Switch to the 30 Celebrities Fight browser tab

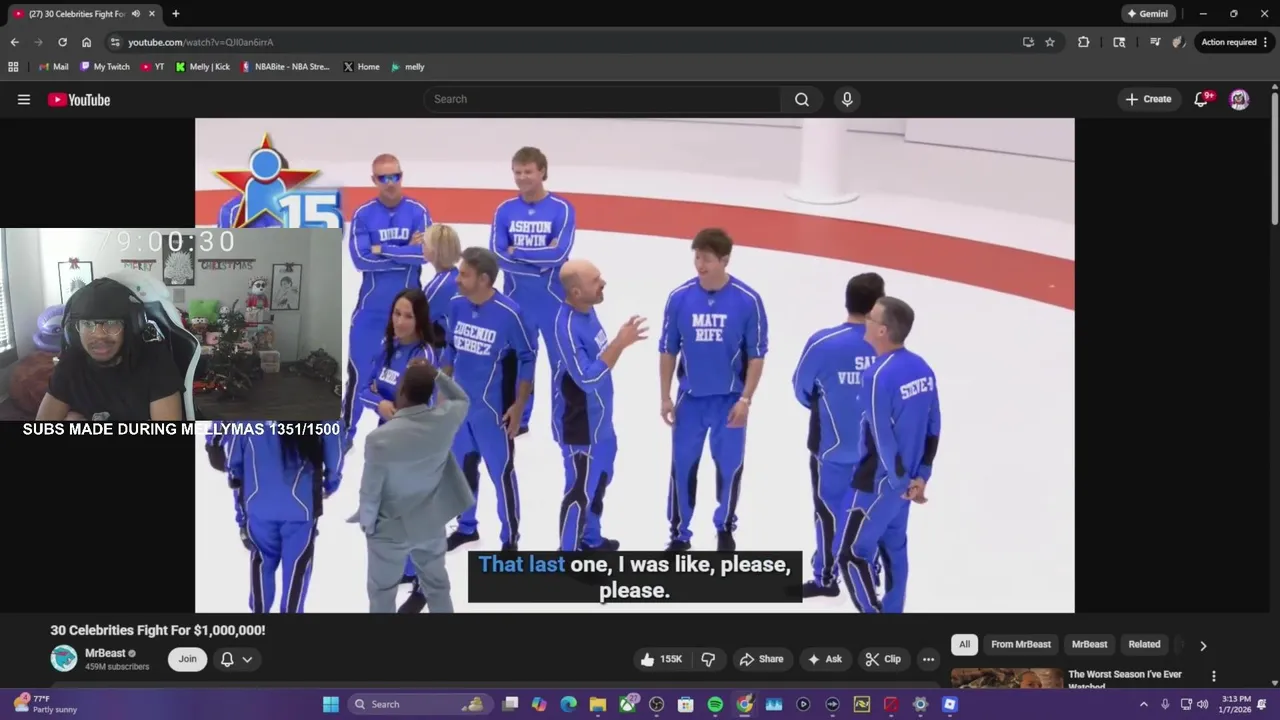[82, 14]
